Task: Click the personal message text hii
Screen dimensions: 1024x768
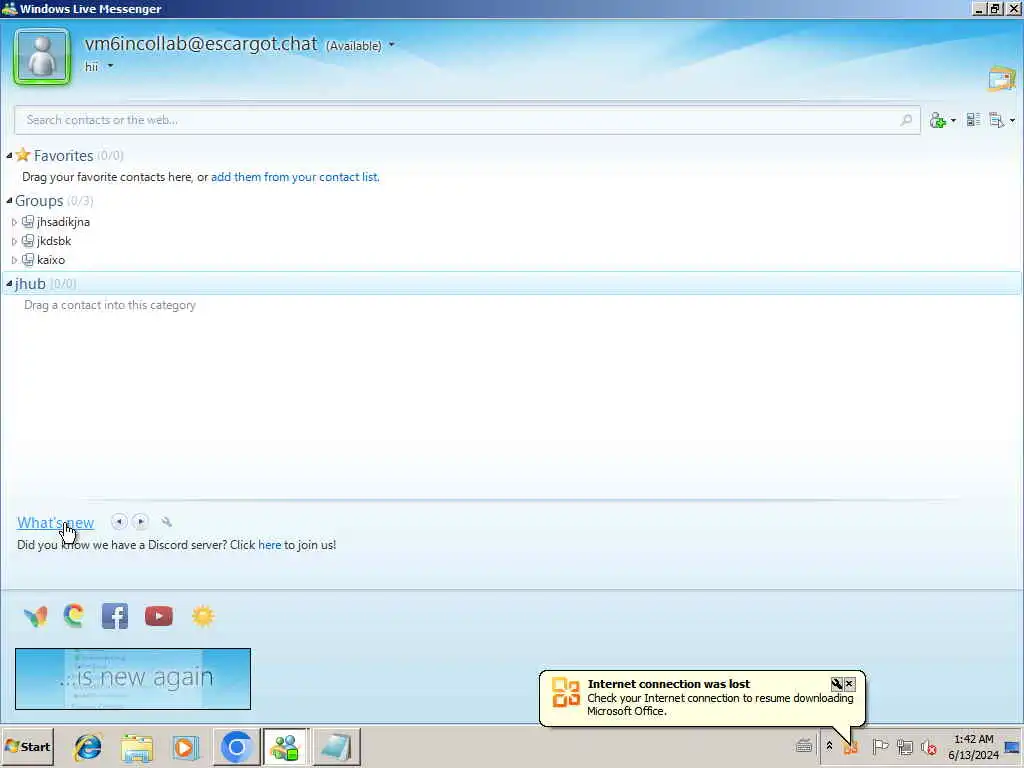Action: pos(91,67)
